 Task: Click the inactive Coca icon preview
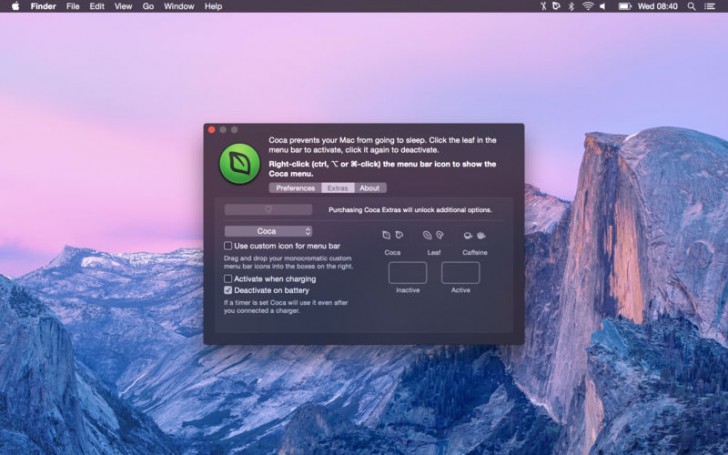point(386,235)
